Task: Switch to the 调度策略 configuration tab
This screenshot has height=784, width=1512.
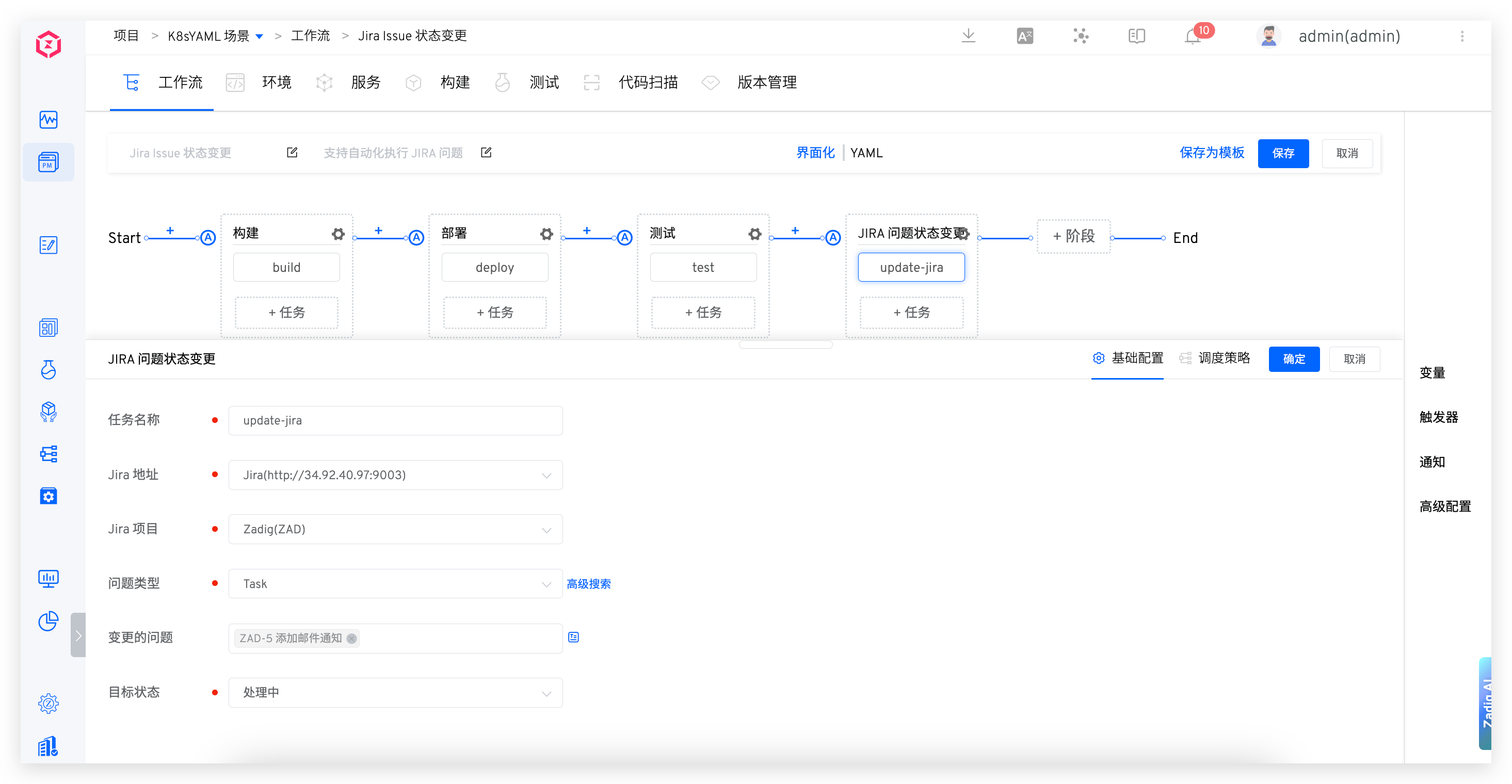Action: pos(1225,358)
